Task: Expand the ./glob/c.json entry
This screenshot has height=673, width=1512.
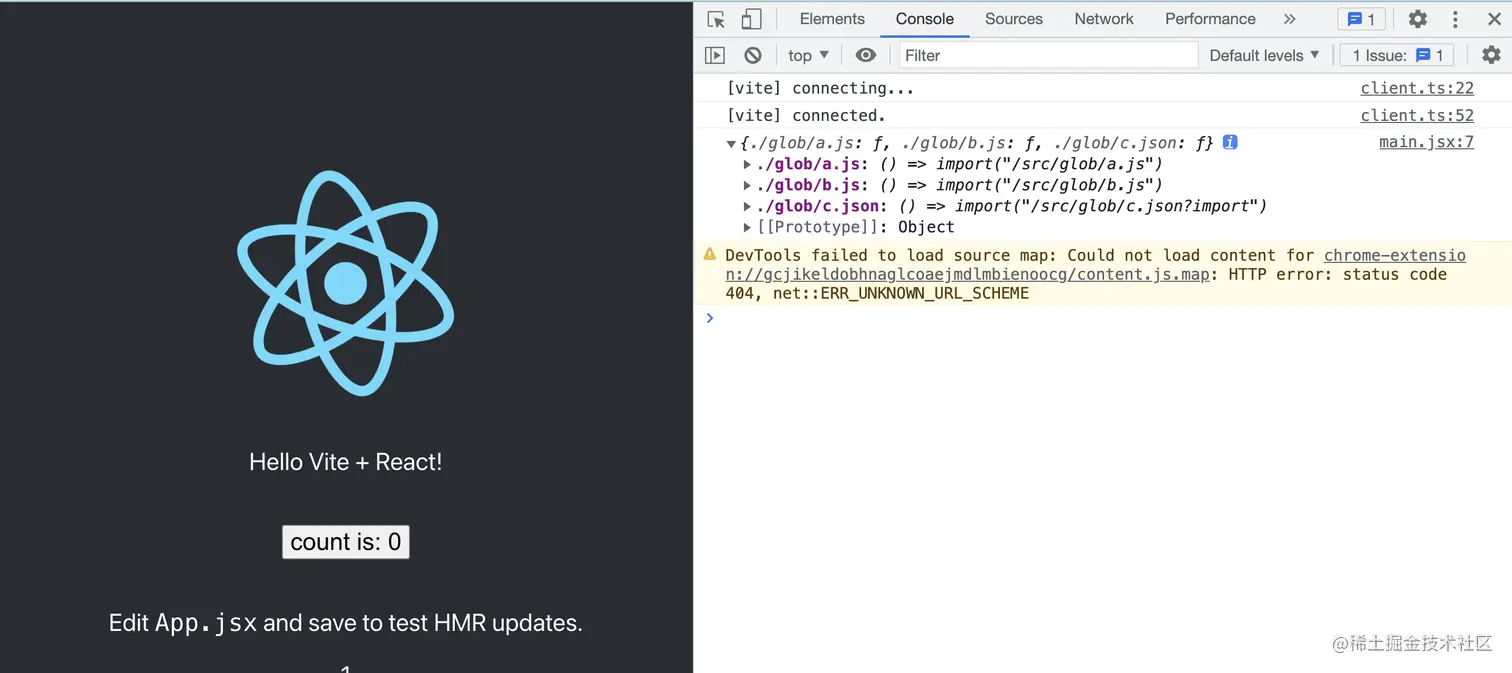Action: [747, 206]
